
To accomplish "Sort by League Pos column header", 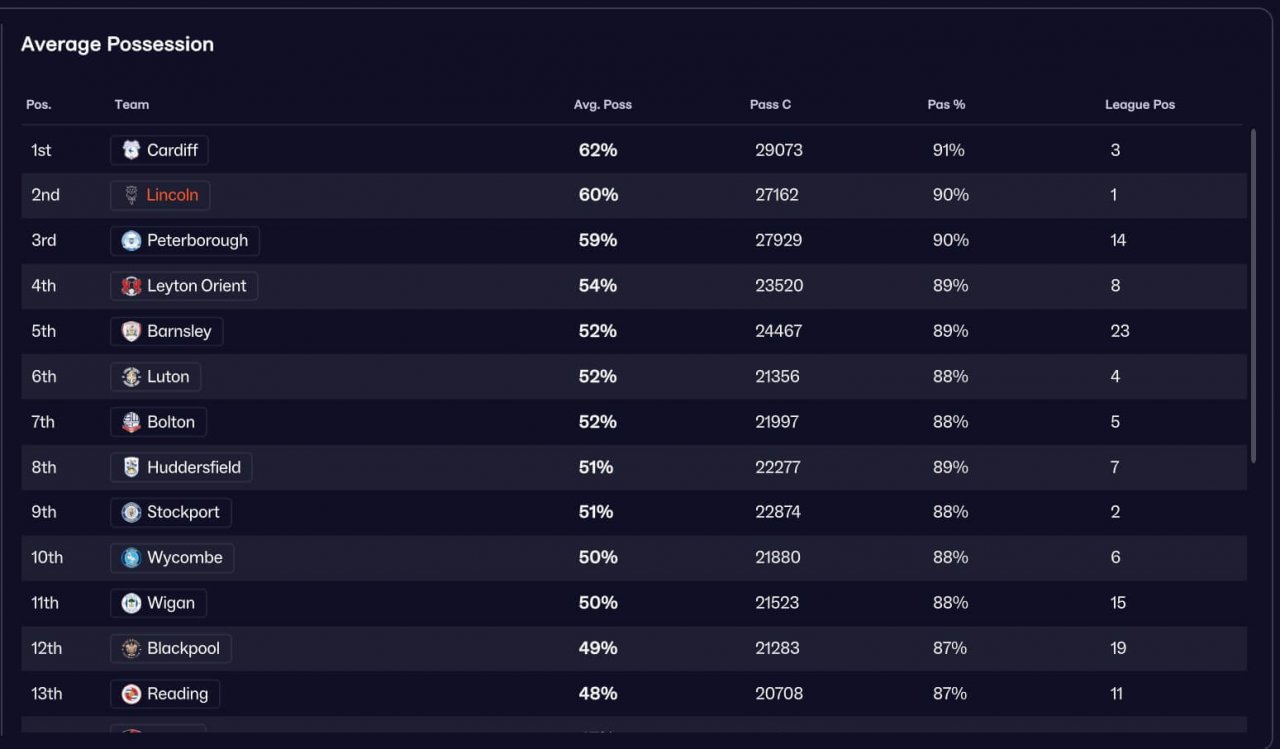I will 1140,104.
